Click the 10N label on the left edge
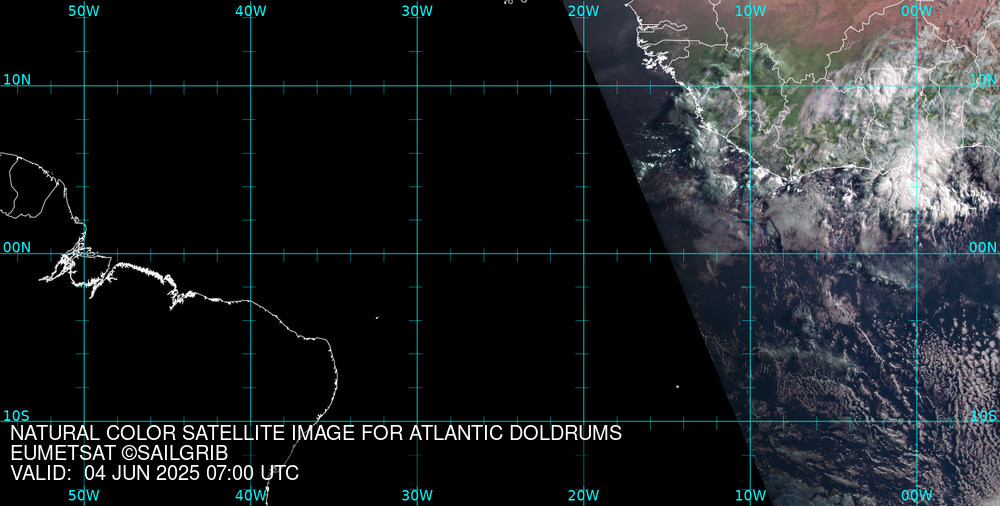 point(17,80)
